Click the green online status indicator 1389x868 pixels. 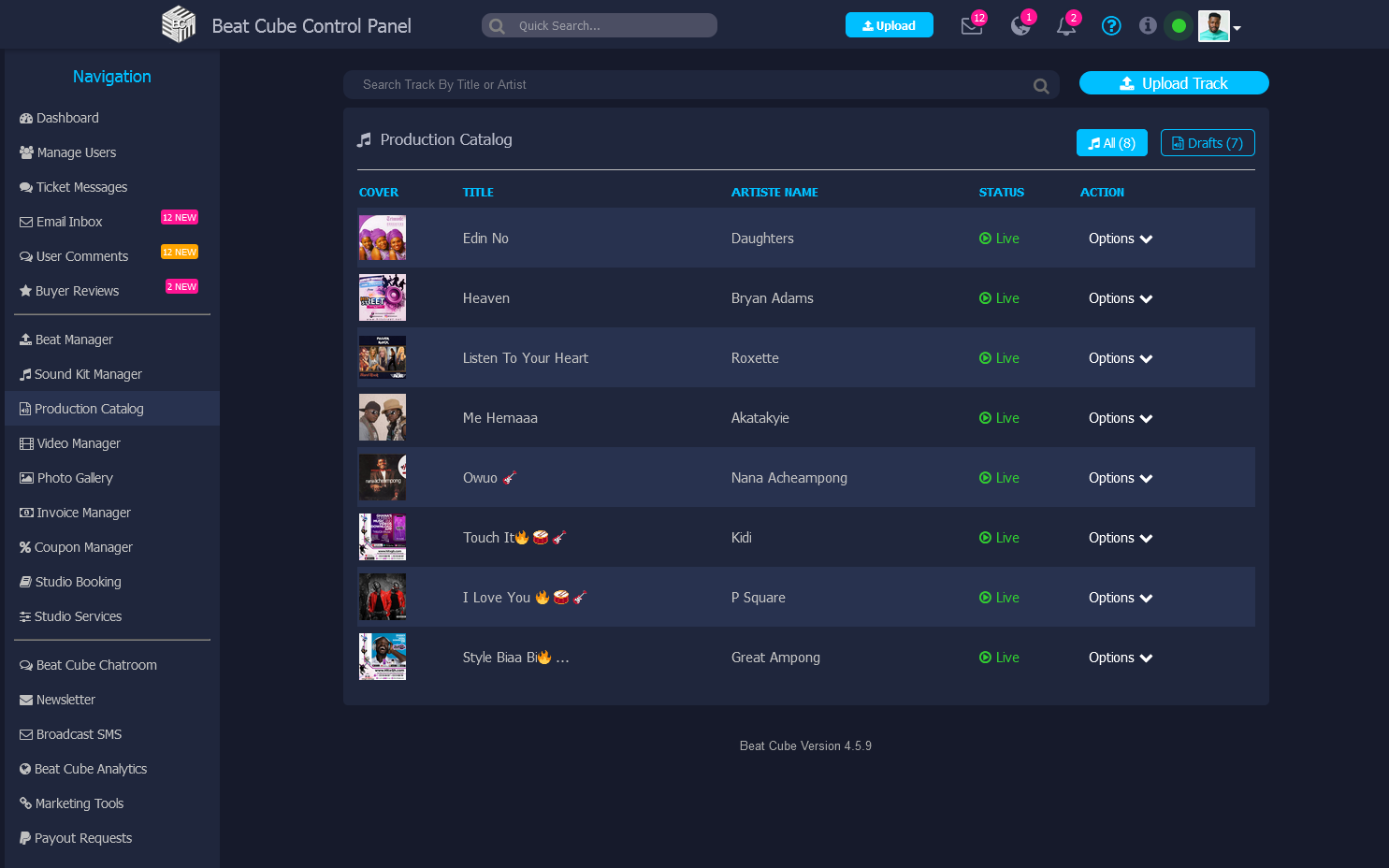click(x=1179, y=26)
